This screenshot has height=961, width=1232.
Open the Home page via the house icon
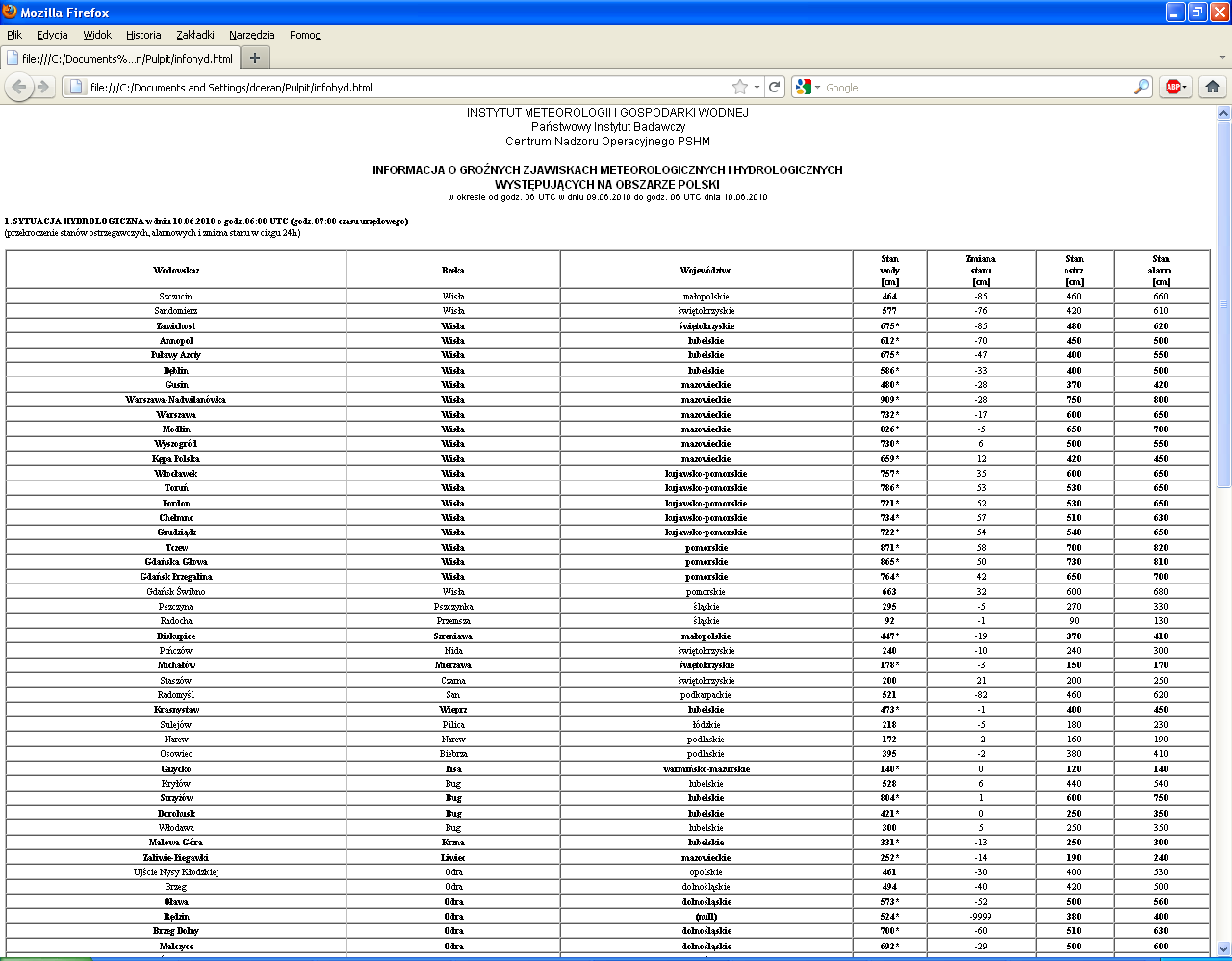(x=1213, y=87)
